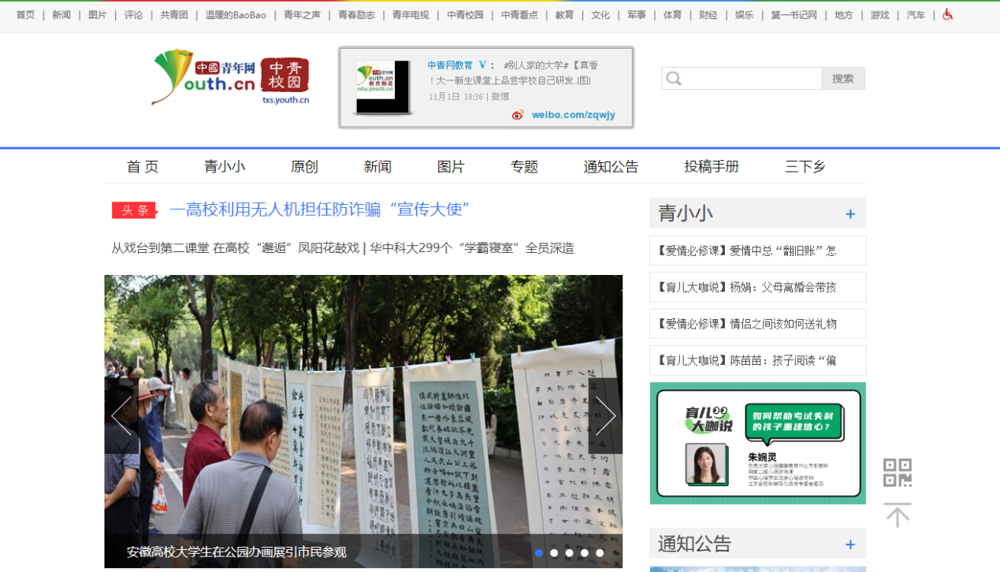Click the back-to-top arrow icon
Screen dimensions: 1000x572
coord(897,515)
